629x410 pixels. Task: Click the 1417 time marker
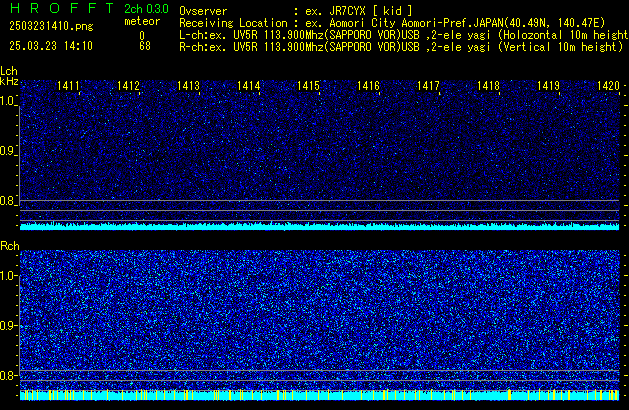[x=428, y=86]
